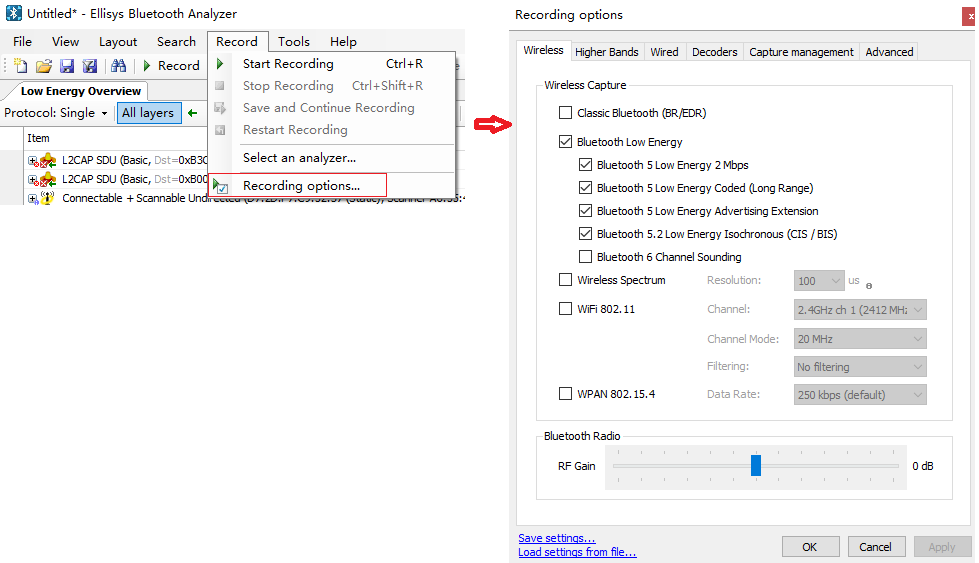
Task: Open the Search menu
Action: pos(176,42)
